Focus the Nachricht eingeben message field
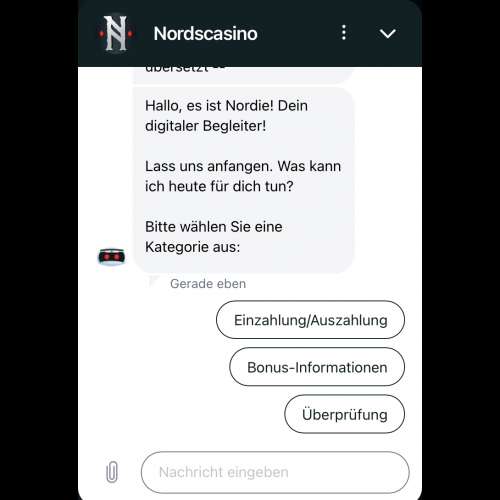This screenshot has width=500, height=500. click(x=275, y=472)
